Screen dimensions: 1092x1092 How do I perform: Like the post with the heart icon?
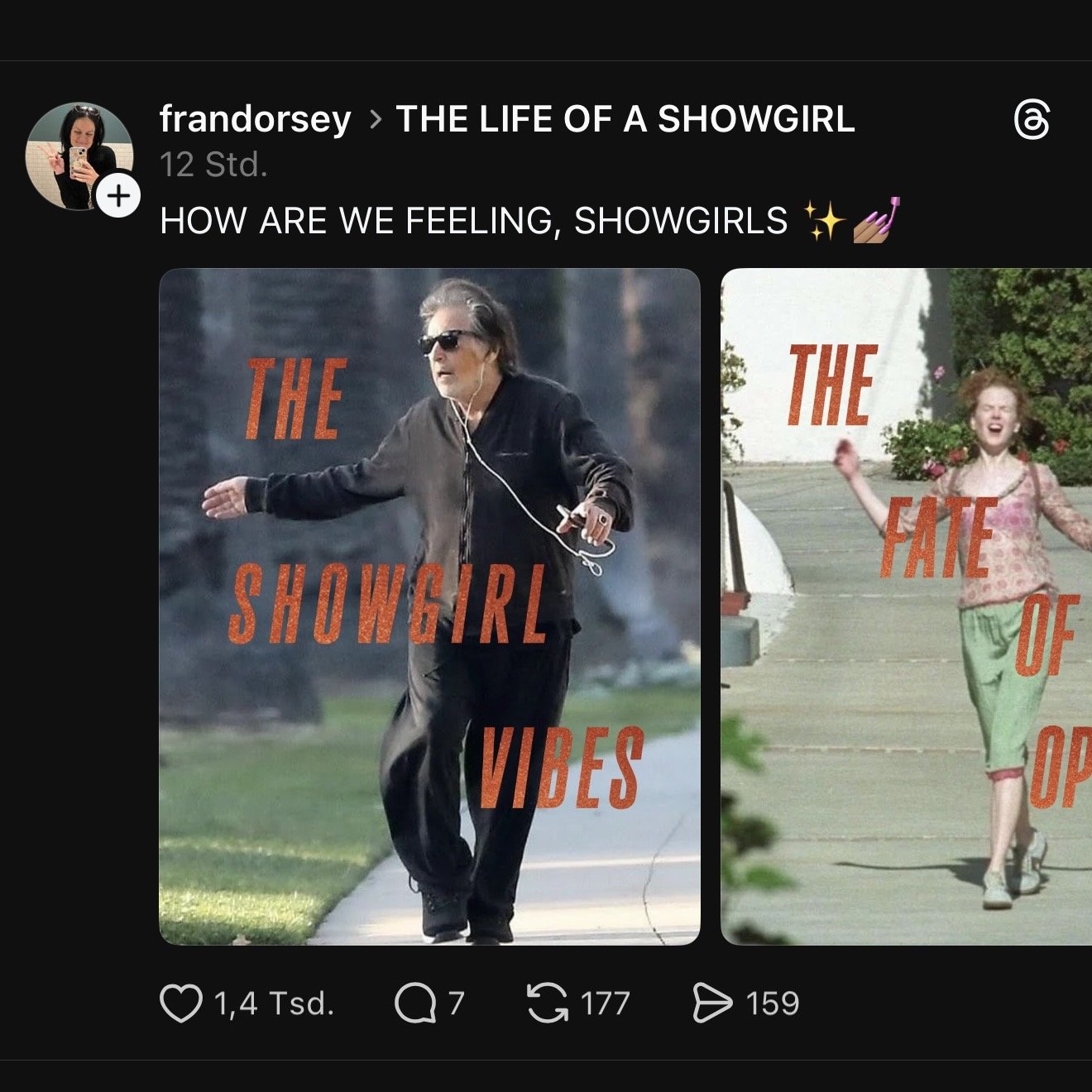[180, 1003]
